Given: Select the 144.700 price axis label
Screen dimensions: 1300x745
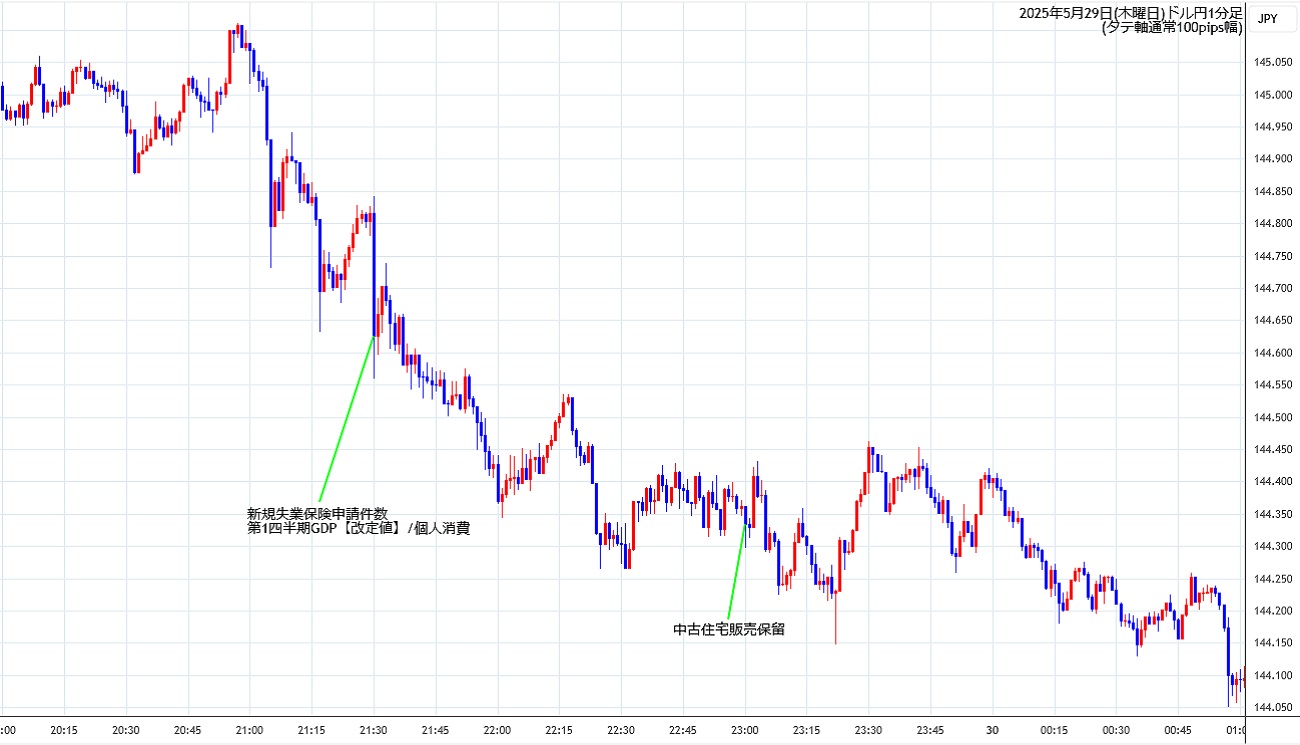Looking at the screenshot, I should point(1272,288).
